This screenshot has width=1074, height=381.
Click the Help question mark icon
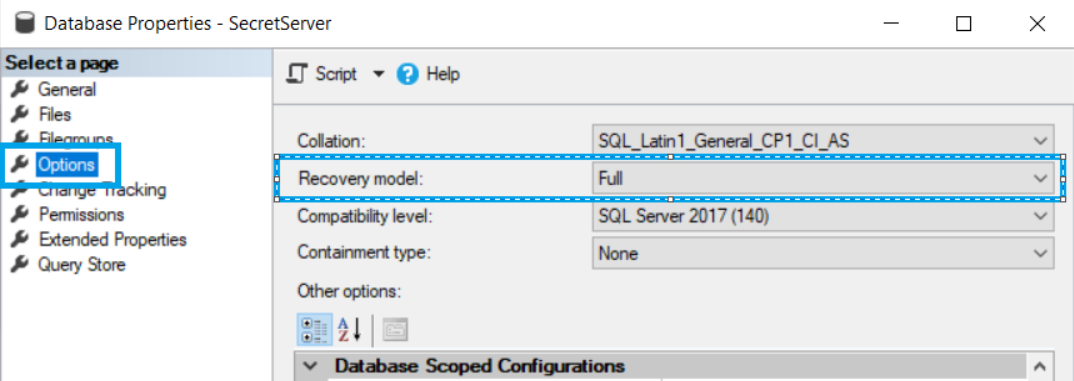408,74
